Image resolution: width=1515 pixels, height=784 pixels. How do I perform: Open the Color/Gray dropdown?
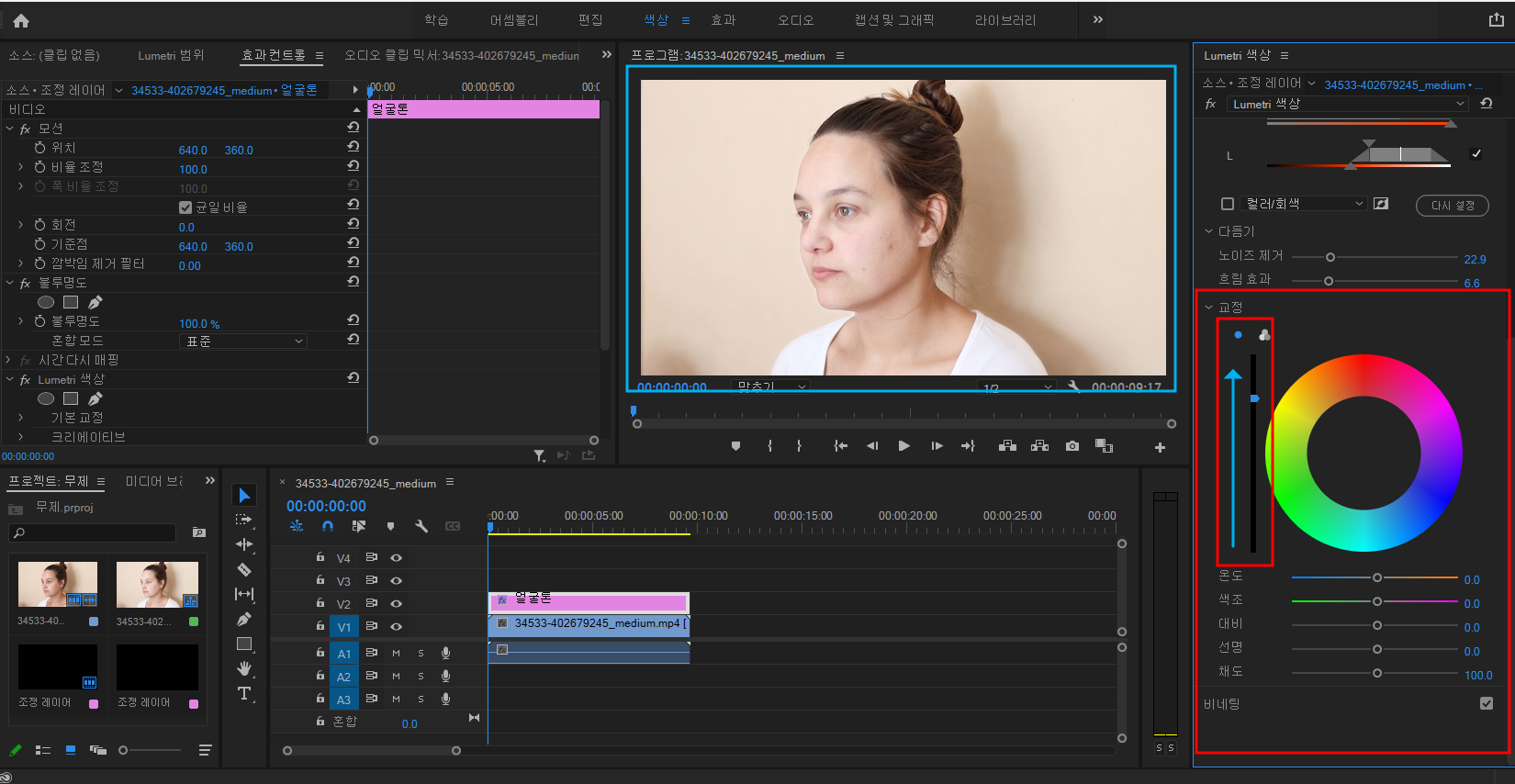pyautogui.click(x=1303, y=204)
